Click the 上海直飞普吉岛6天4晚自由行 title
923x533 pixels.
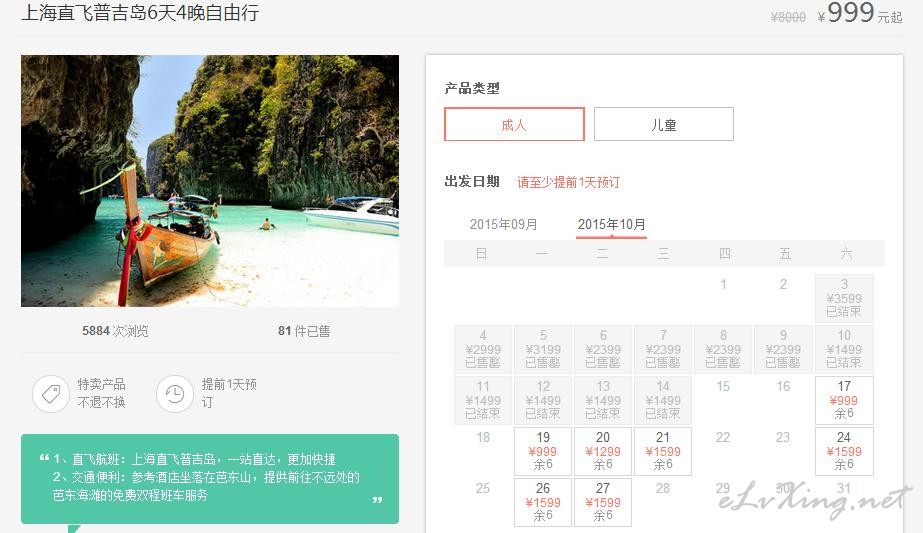tap(140, 12)
